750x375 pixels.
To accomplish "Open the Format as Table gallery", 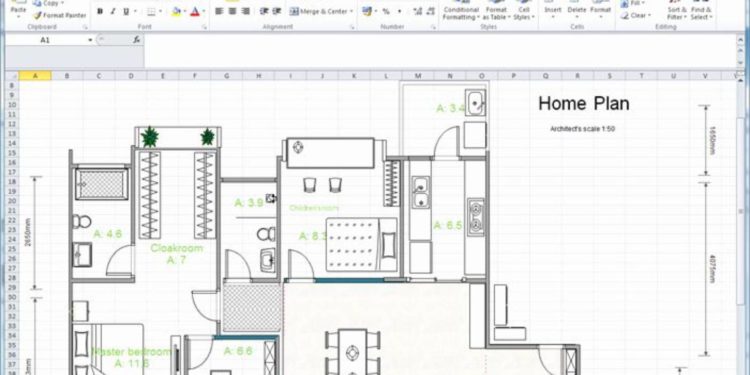I will (x=496, y=12).
